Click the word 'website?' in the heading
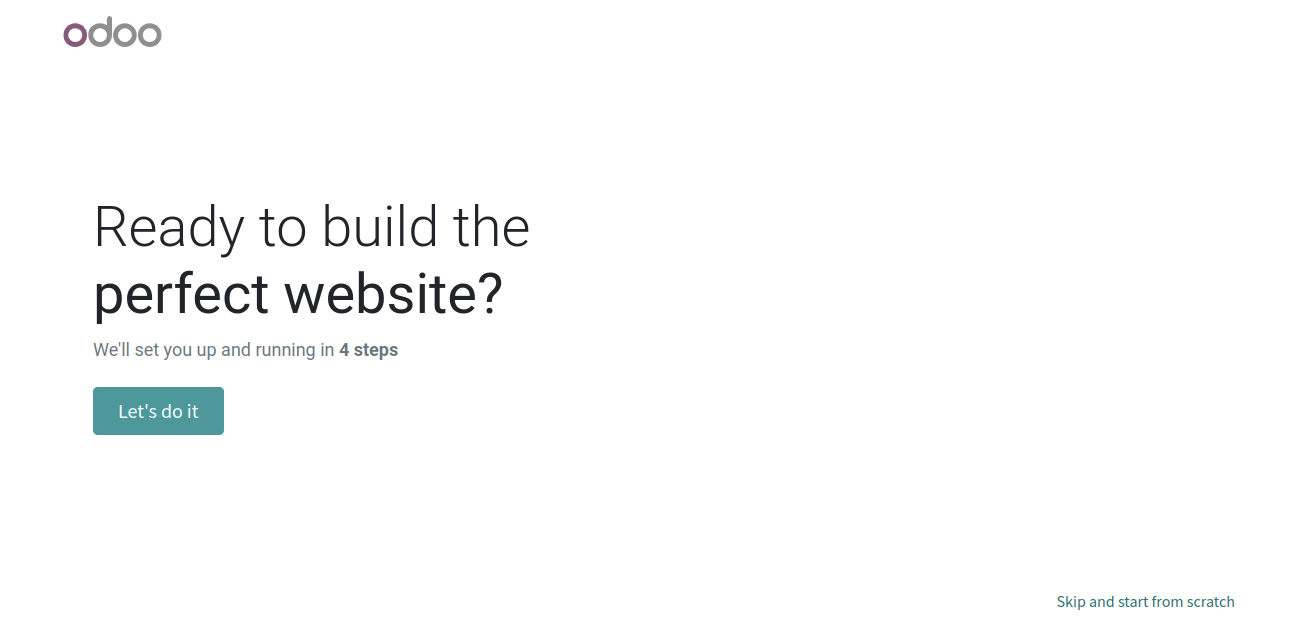 coord(393,293)
